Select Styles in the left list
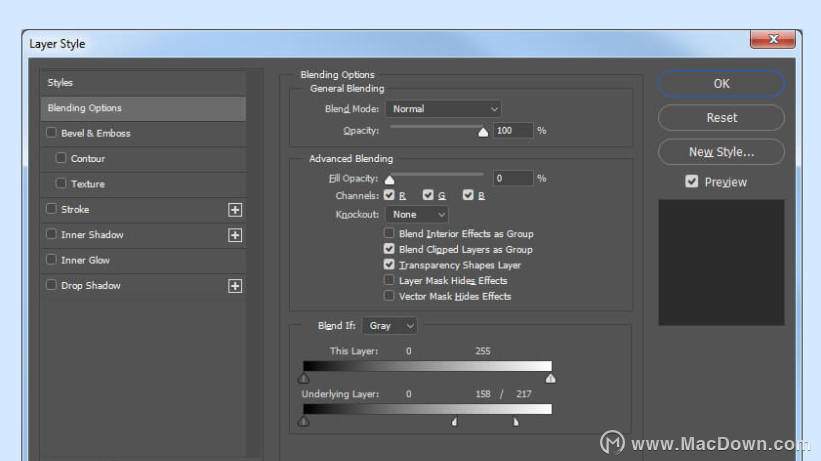Screen dimensions: 821x461 [143, 83]
